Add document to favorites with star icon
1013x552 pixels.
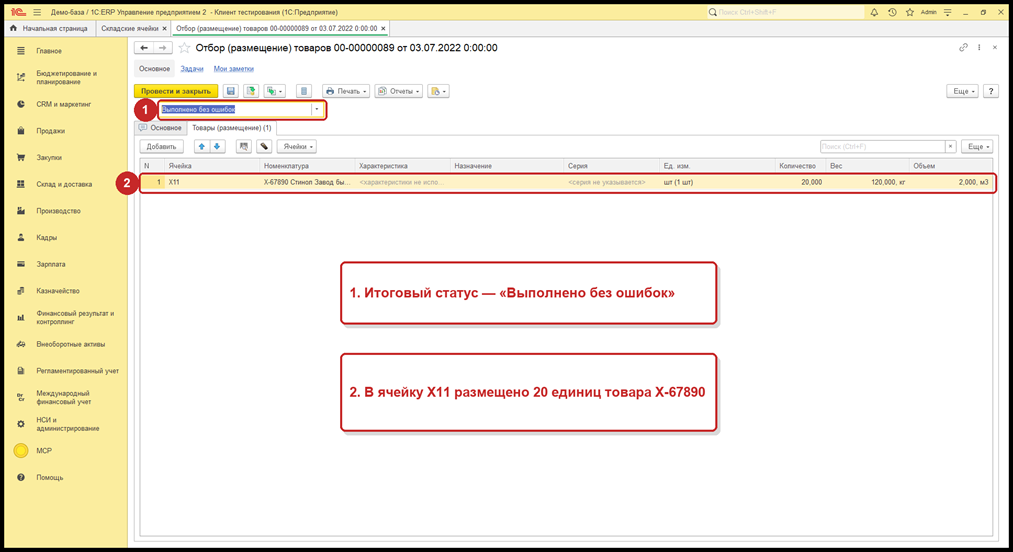[x=185, y=48]
